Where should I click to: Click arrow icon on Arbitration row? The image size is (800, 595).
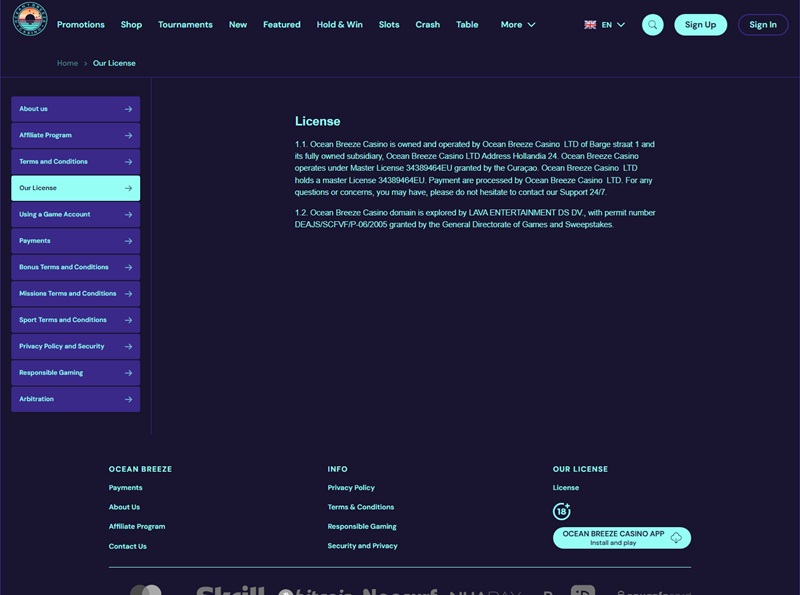129,399
